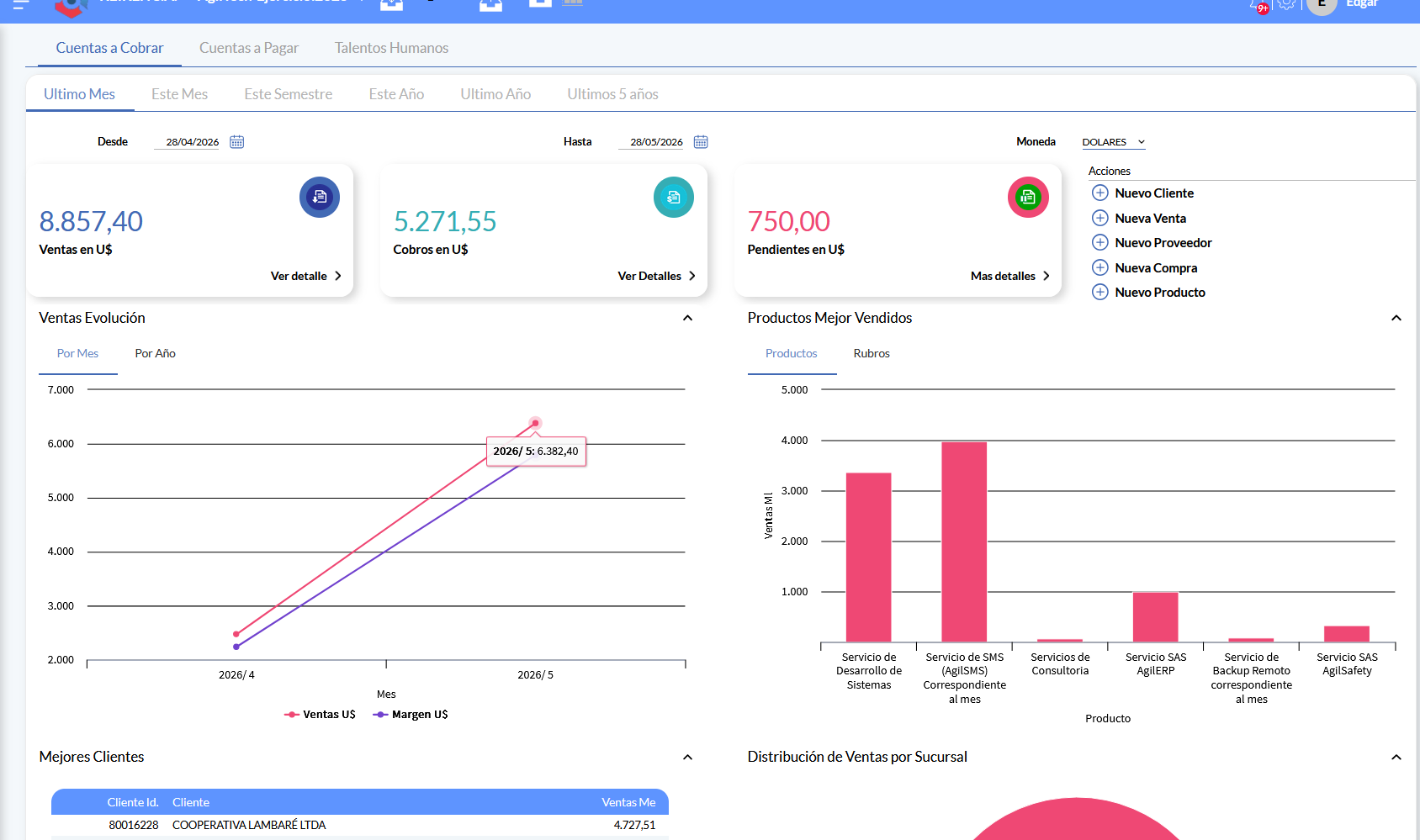Viewport: 1420px width, 840px height.
Task: Click the Cobros en U$ card teal icon
Action: pyautogui.click(x=674, y=198)
